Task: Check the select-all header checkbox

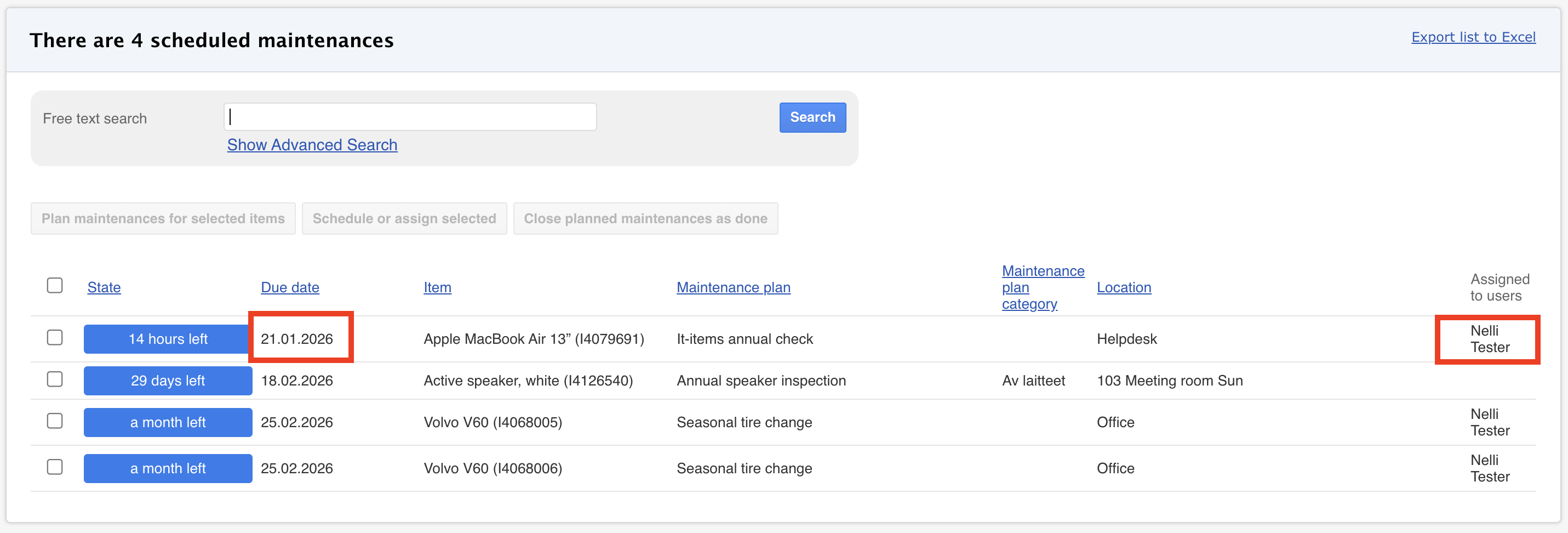Action: click(x=55, y=286)
